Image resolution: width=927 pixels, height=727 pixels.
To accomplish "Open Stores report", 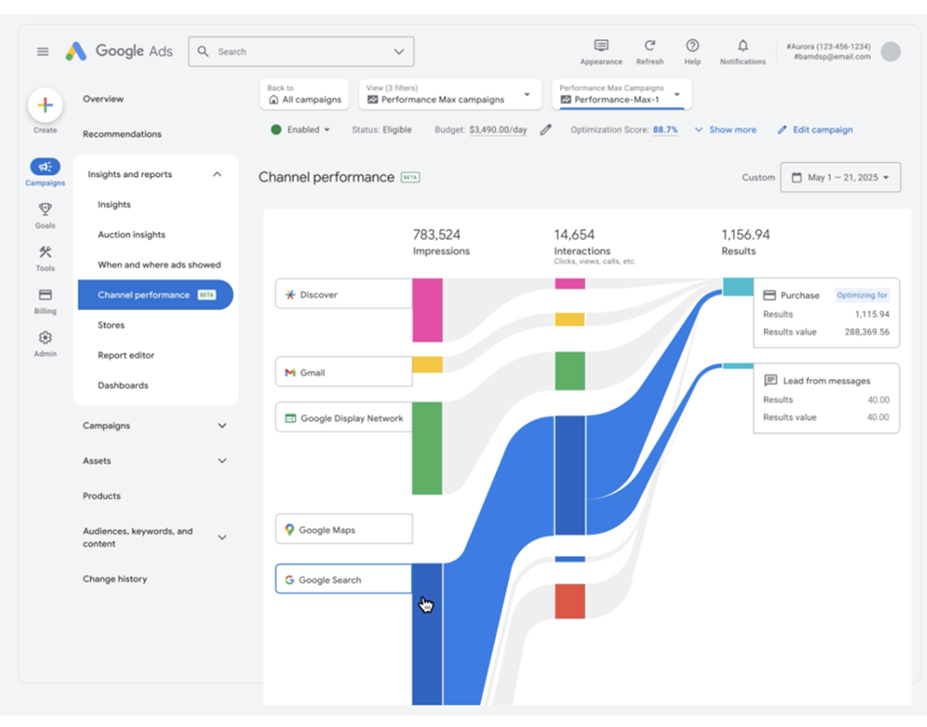I will [111, 325].
